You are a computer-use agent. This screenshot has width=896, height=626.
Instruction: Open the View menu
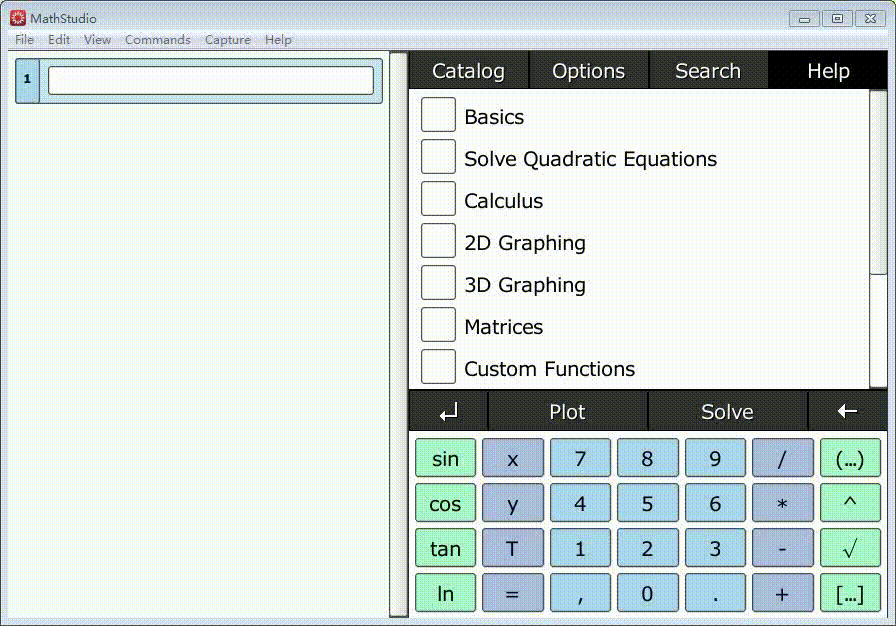coord(97,39)
